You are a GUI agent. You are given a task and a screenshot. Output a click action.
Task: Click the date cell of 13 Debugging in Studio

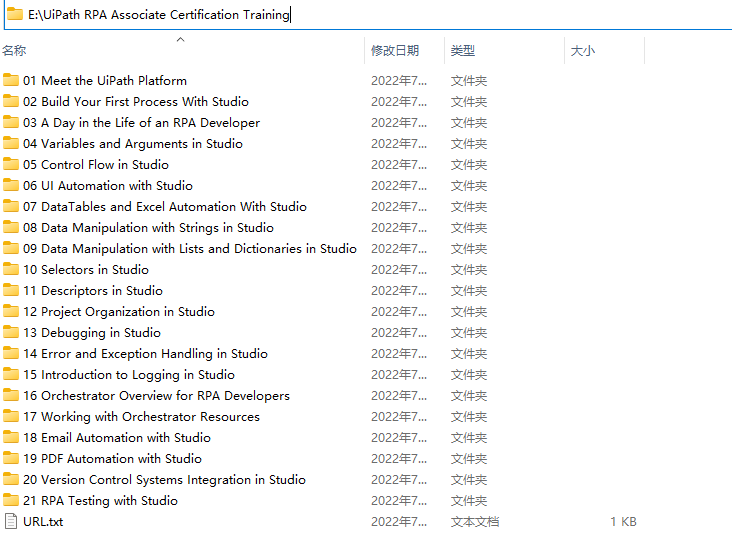[x=399, y=332]
